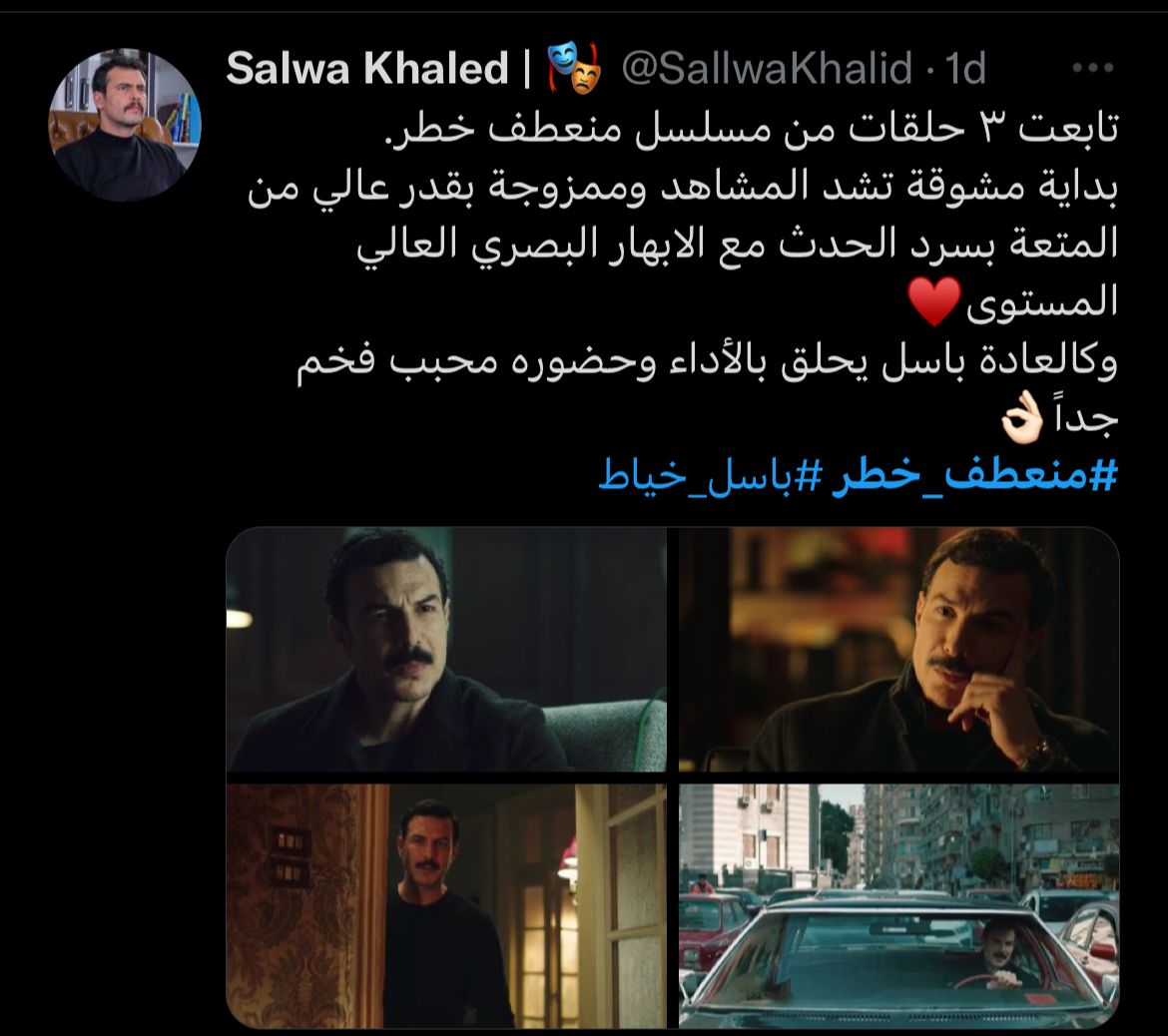The height and width of the screenshot is (1036, 1168).
Task: Open the Salwa Khaled display name link
Action: pyautogui.click(x=367, y=69)
